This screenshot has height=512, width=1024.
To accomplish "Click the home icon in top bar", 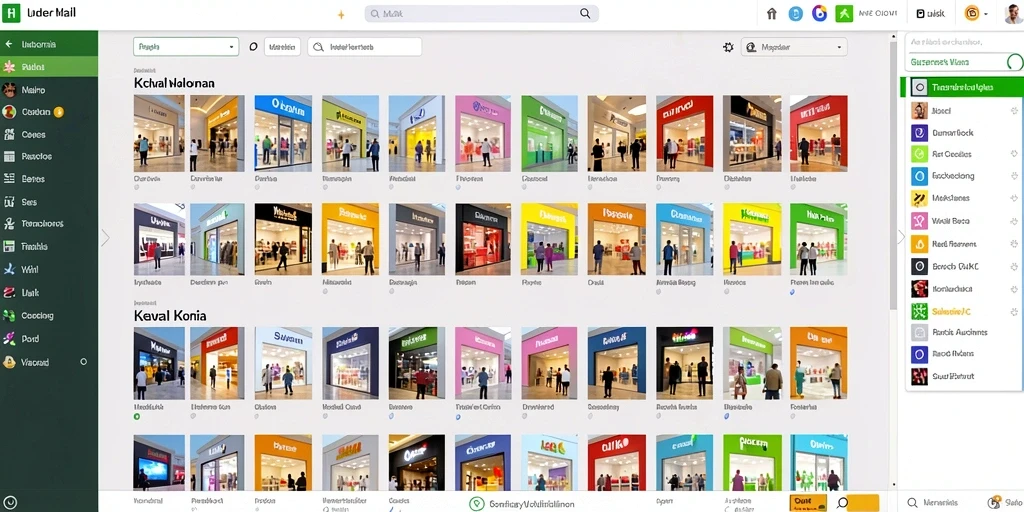I will (771, 14).
